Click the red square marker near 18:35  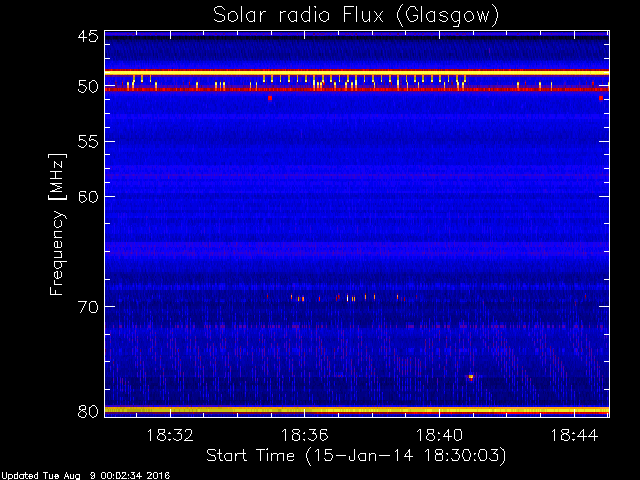(270, 98)
